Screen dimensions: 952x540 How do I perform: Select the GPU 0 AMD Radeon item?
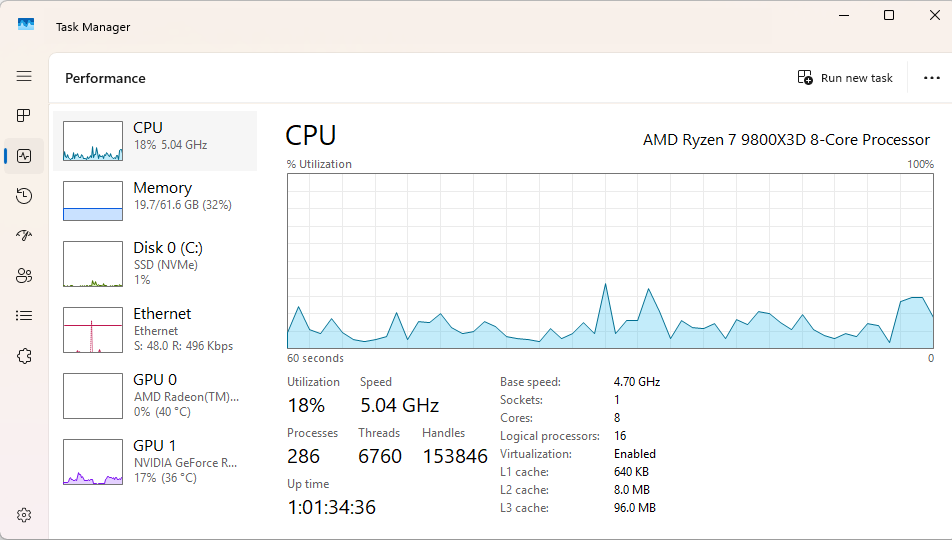coord(155,395)
